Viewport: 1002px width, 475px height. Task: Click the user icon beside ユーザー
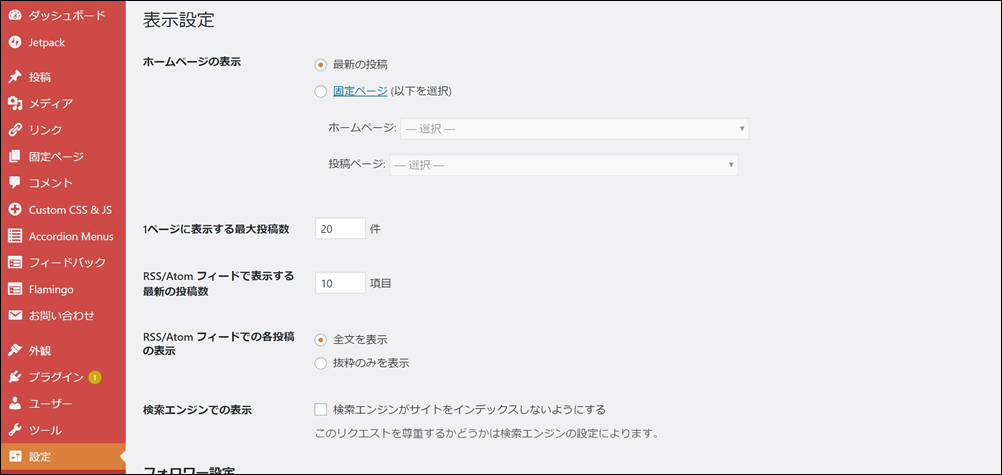click(15, 403)
